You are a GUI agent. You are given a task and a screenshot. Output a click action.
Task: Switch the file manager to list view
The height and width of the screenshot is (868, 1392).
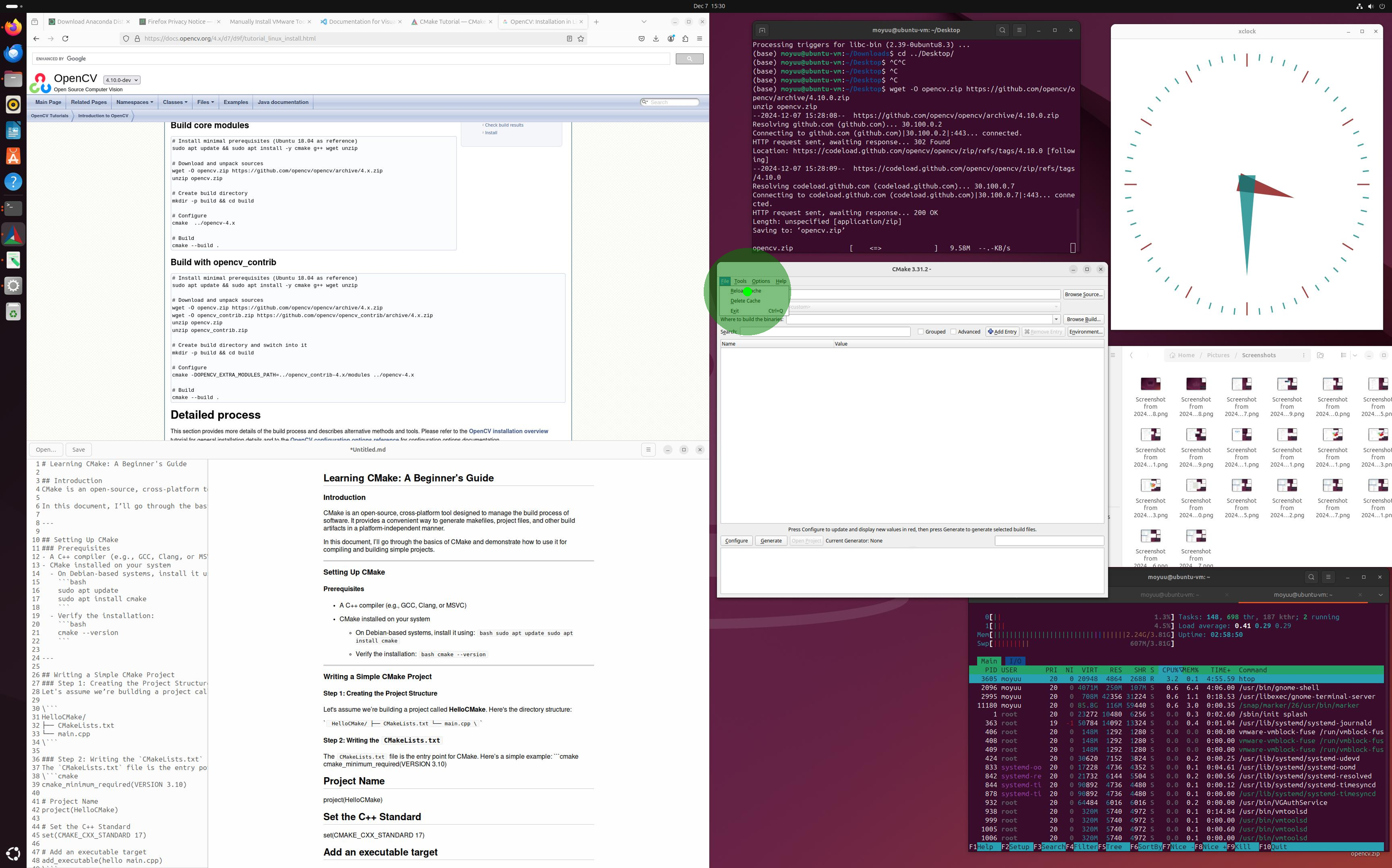(x=1343, y=355)
